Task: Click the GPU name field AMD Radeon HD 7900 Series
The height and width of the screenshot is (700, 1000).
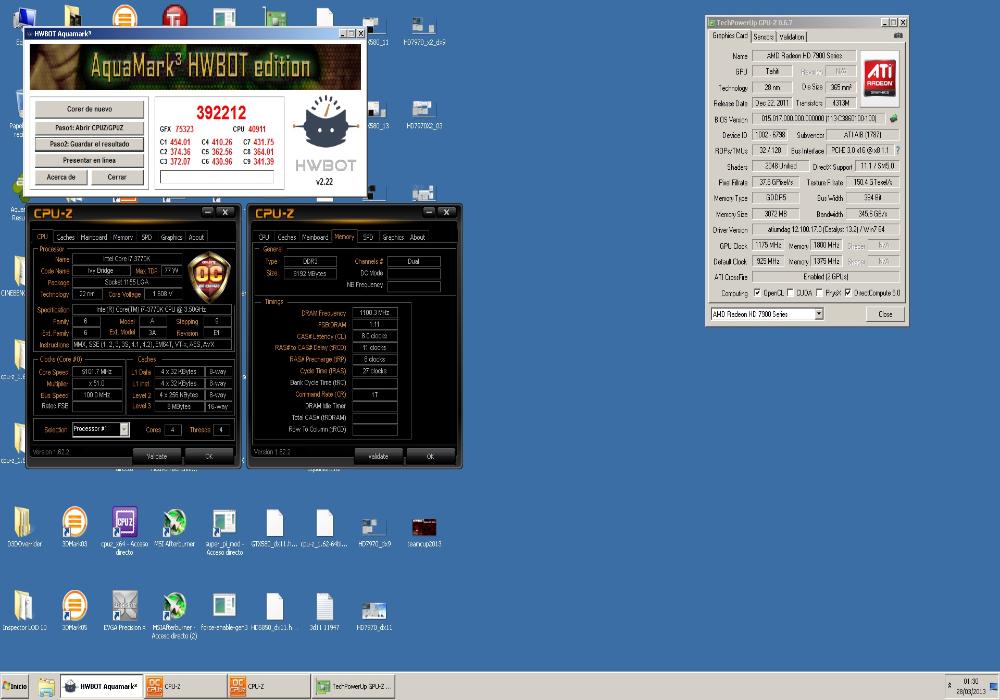Action: click(x=804, y=55)
